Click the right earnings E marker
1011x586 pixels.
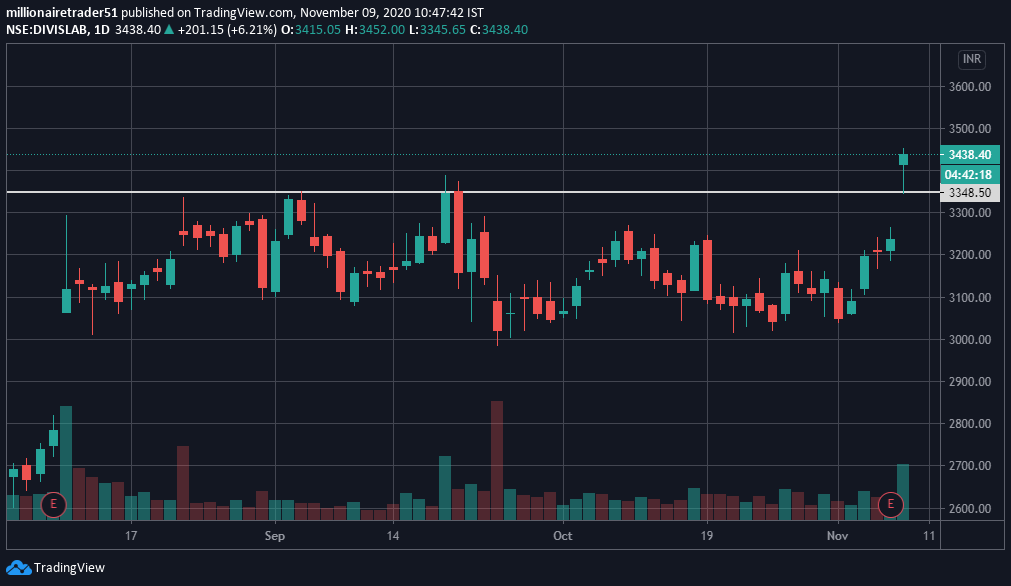point(890,504)
